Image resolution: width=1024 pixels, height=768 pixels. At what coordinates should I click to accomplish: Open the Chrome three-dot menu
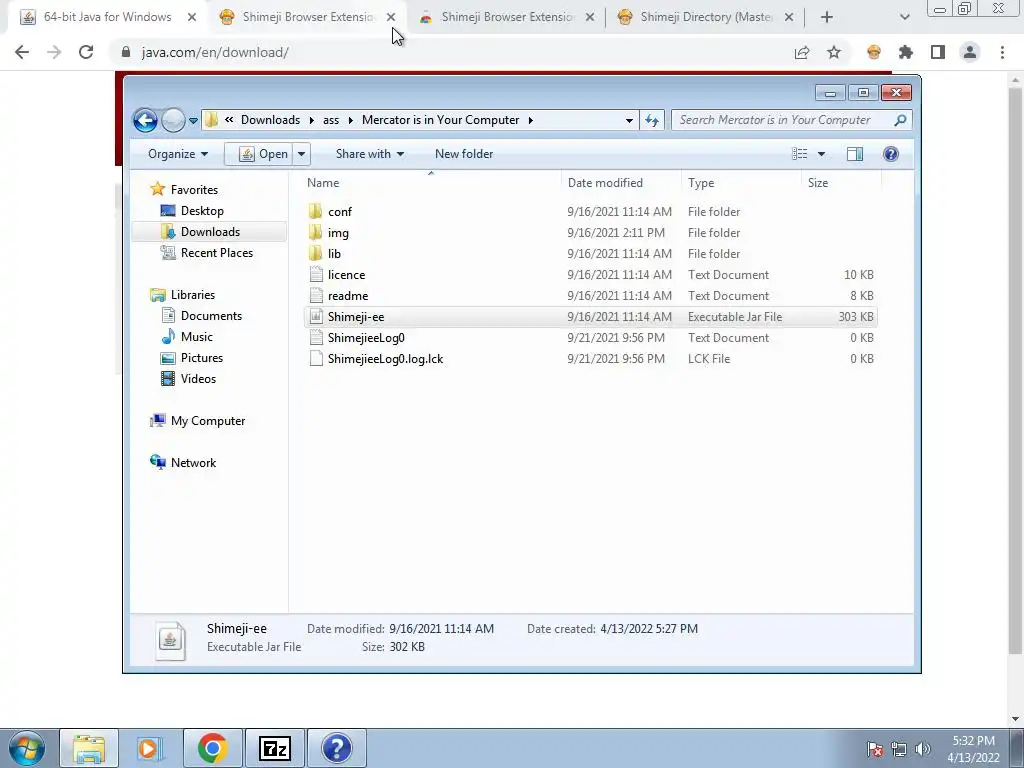pos(1002,52)
